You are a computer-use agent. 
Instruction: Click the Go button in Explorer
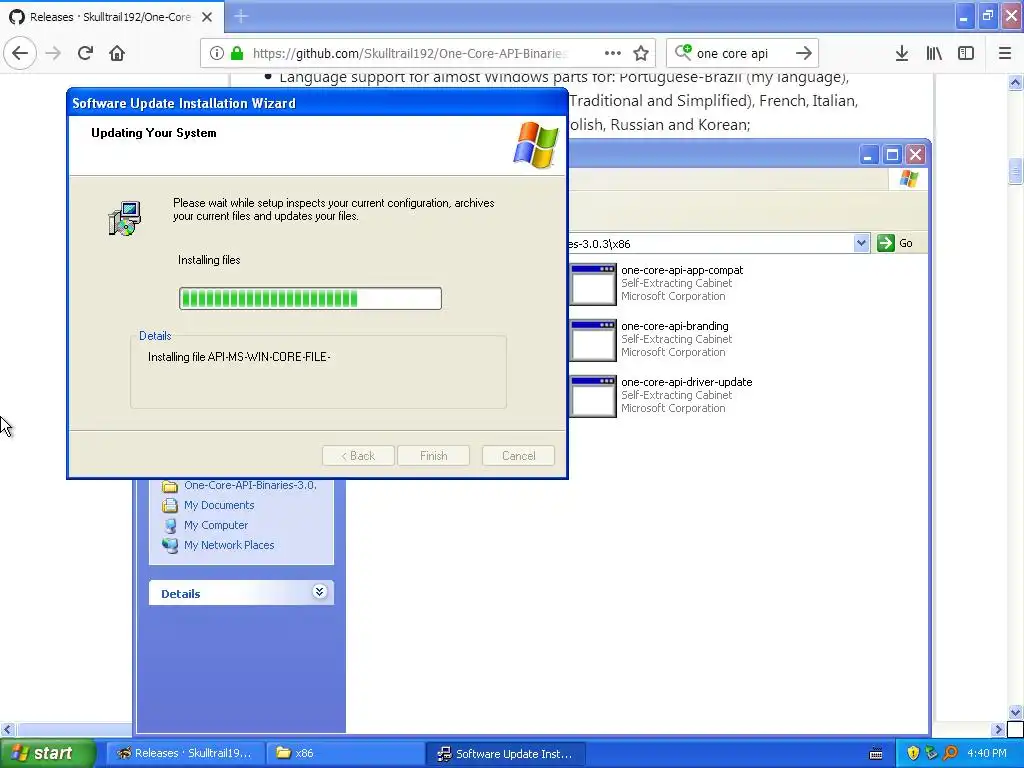pyautogui.click(x=895, y=243)
